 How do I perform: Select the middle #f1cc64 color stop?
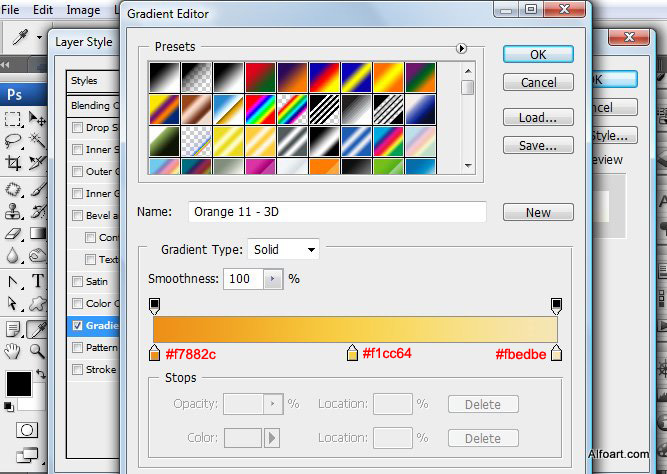352,353
